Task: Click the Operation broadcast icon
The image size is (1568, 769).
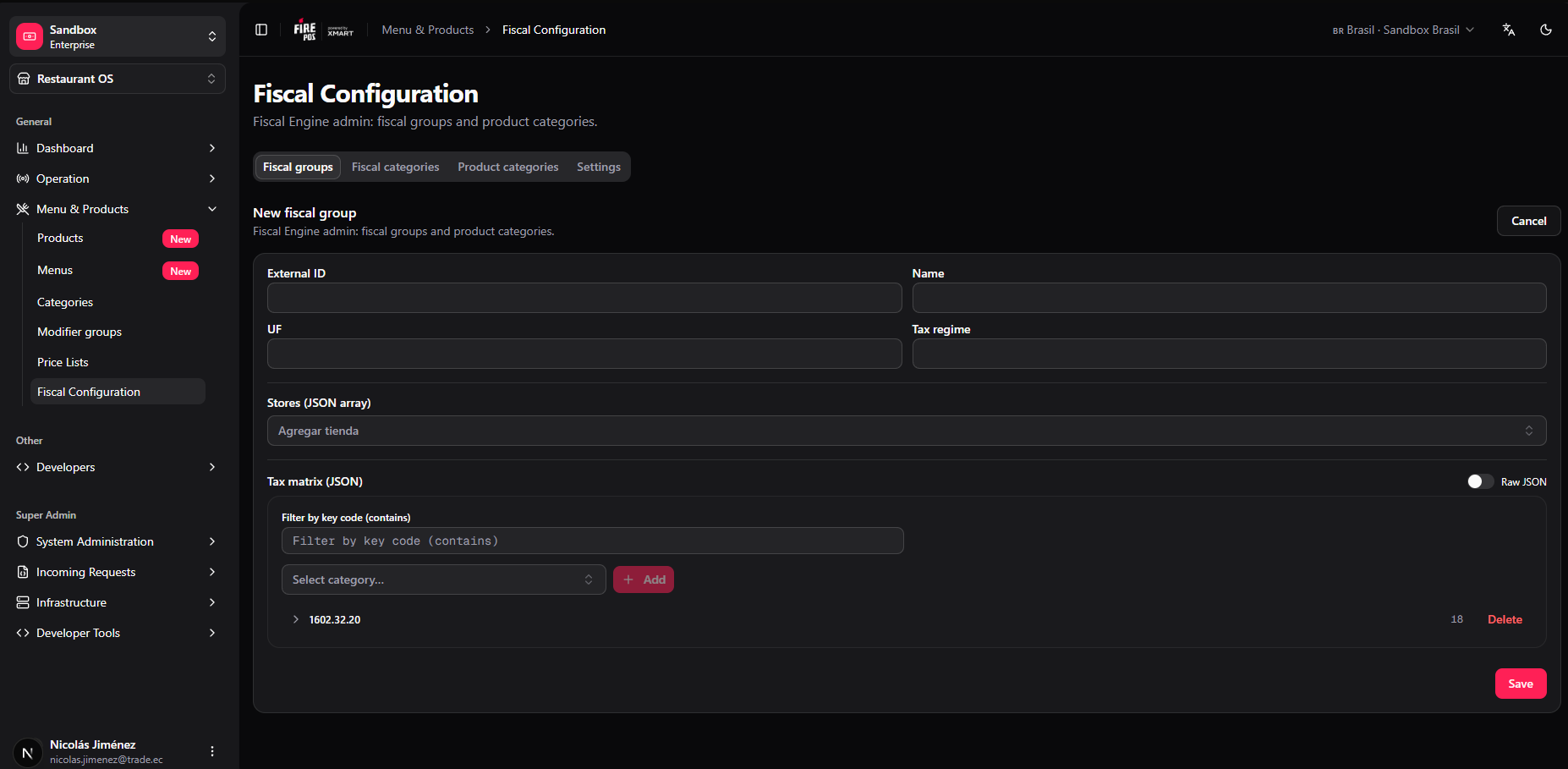Action: coord(23,179)
